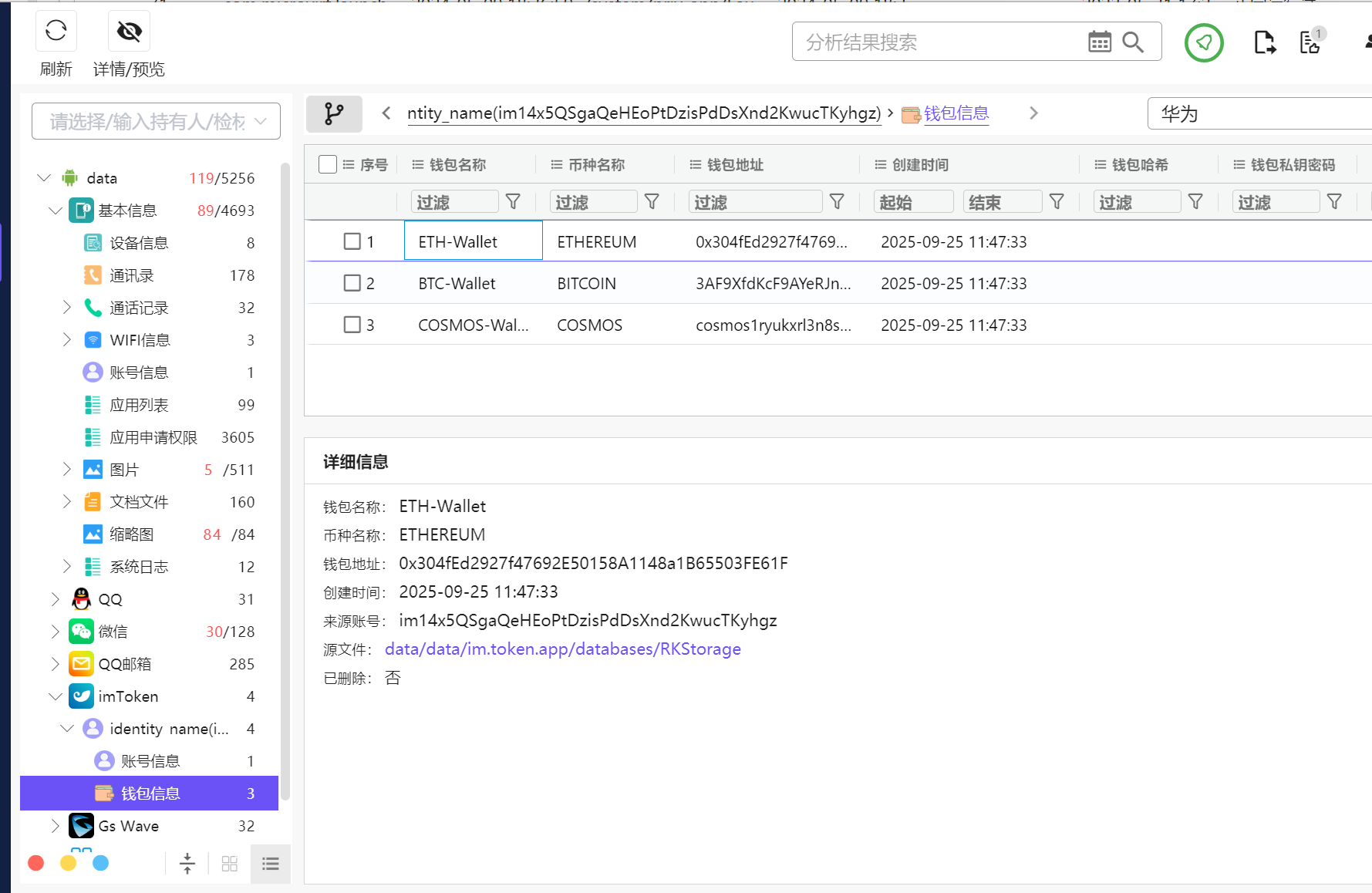This screenshot has width=1372, height=893.
Task: Click the blue color tag dot
Action: pyautogui.click(x=101, y=863)
